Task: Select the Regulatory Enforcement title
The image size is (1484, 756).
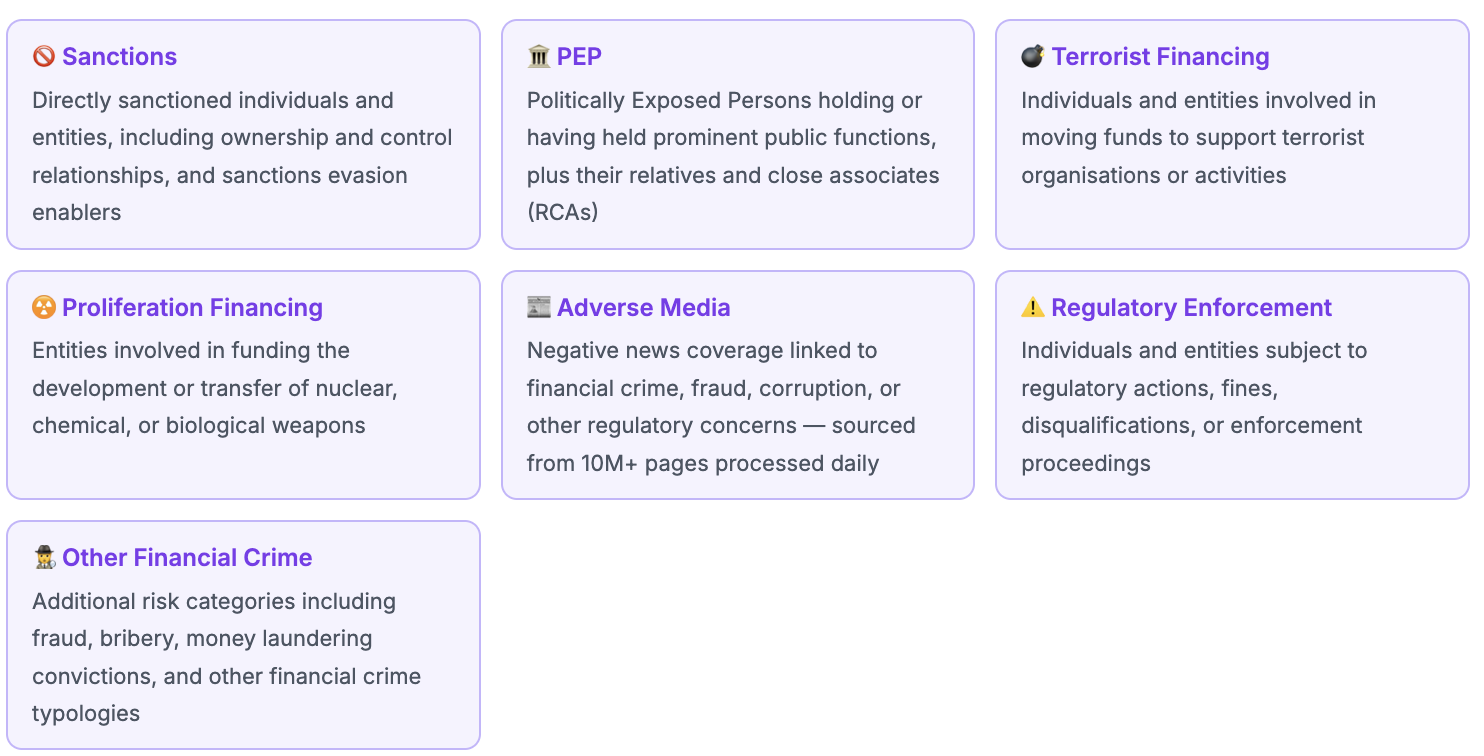Action: tap(1191, 307)
